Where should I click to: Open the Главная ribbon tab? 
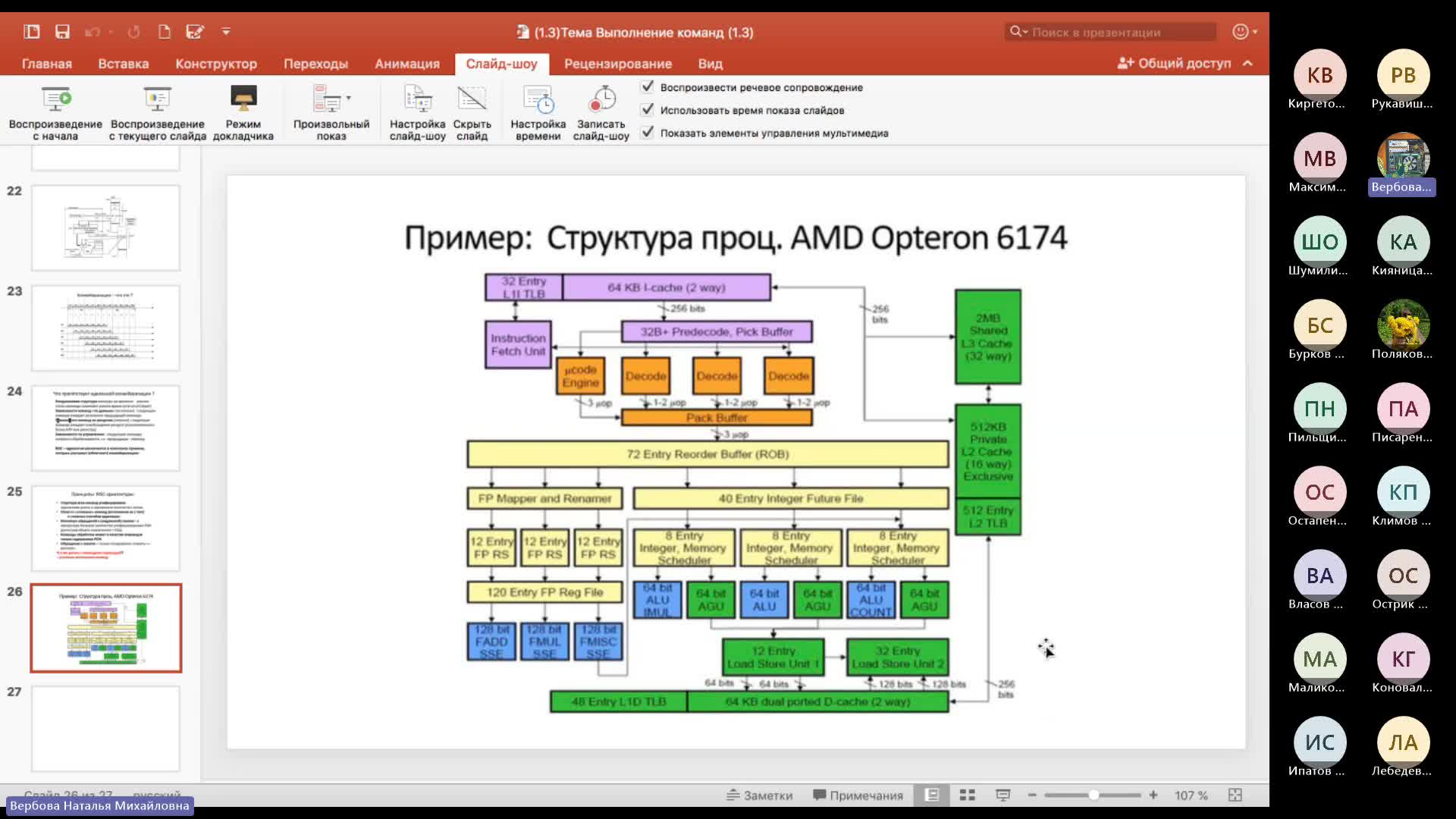(x=47, y=64)
